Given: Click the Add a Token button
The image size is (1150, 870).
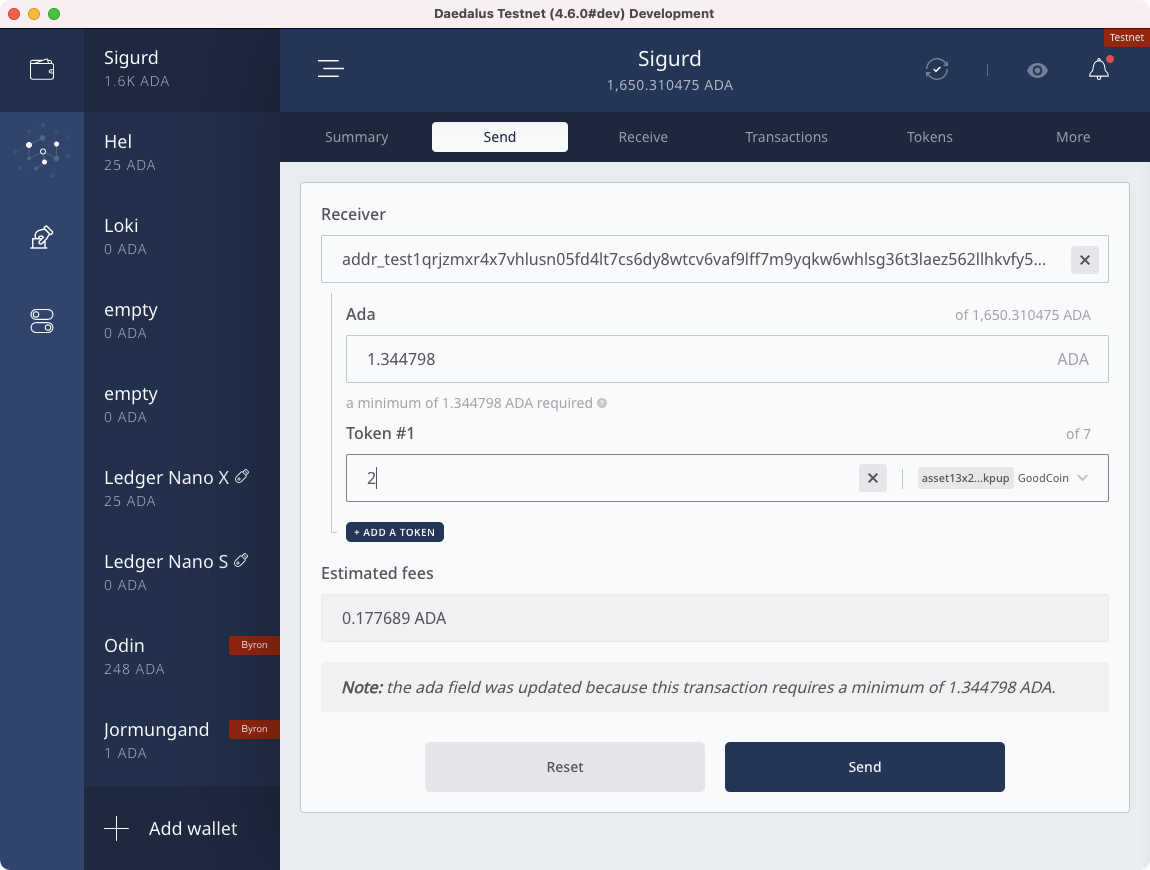Looking at the screenshot, I should (x=395, y=532).
